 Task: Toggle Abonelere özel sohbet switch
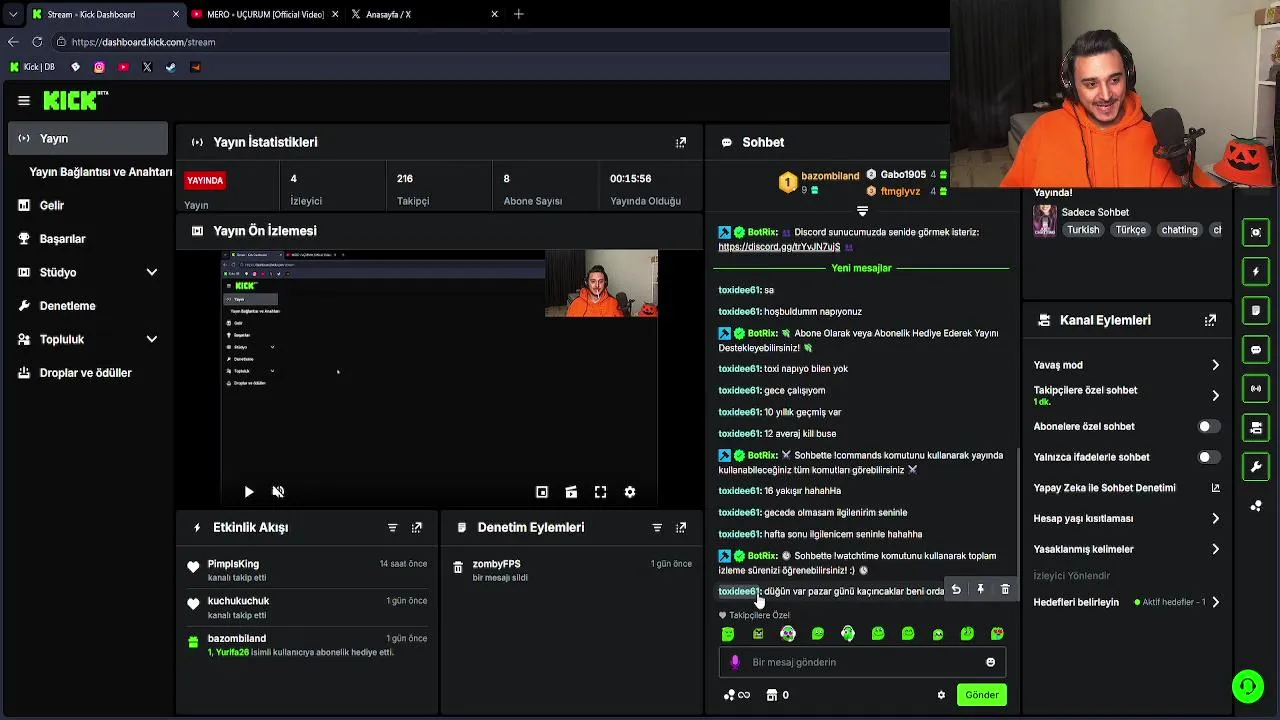1208,426
